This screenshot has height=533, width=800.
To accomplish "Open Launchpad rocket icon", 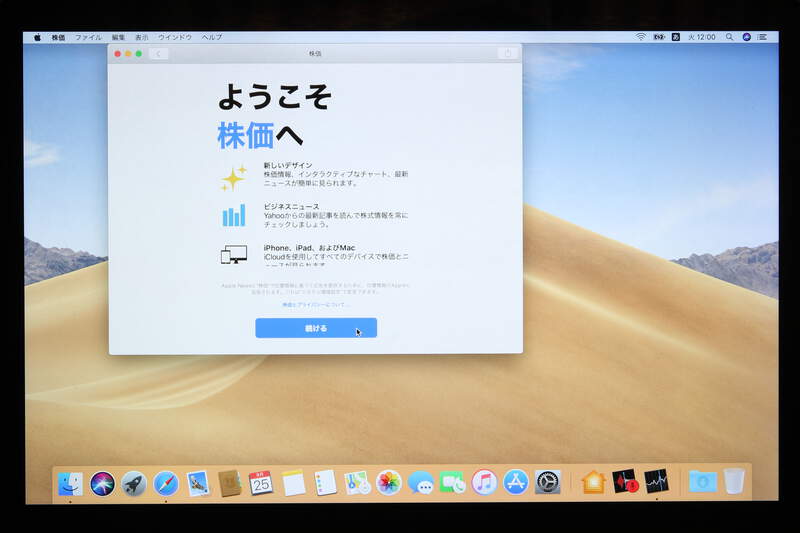I will (x=134, y=483).
